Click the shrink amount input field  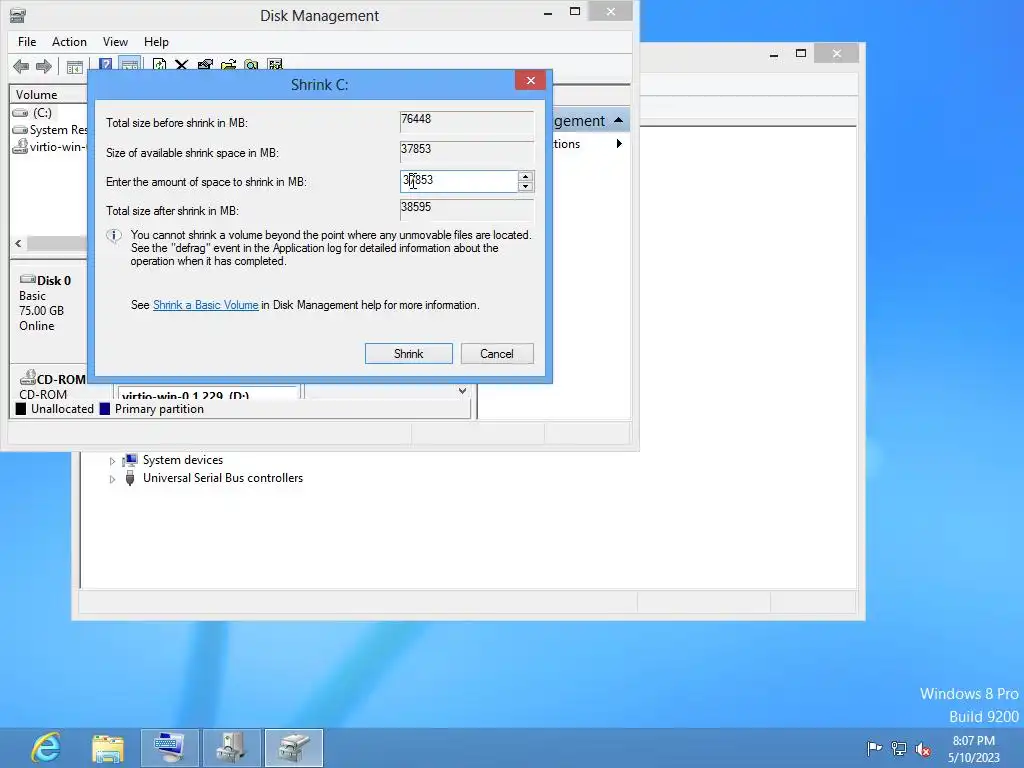click(459, 182)
